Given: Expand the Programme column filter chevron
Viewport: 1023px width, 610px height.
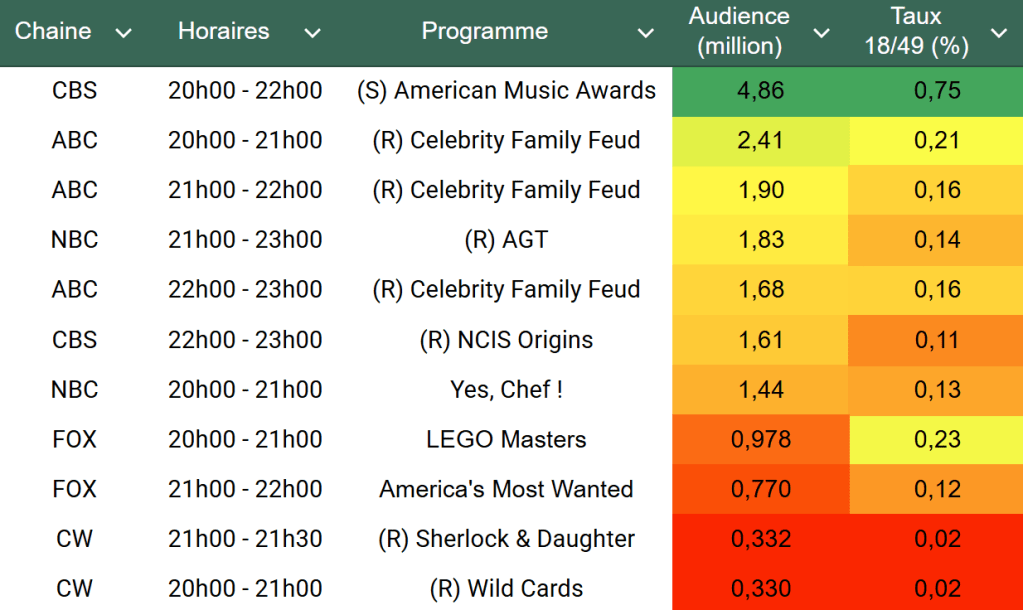Looking at the screenshot, I should [x=645, y=33].
